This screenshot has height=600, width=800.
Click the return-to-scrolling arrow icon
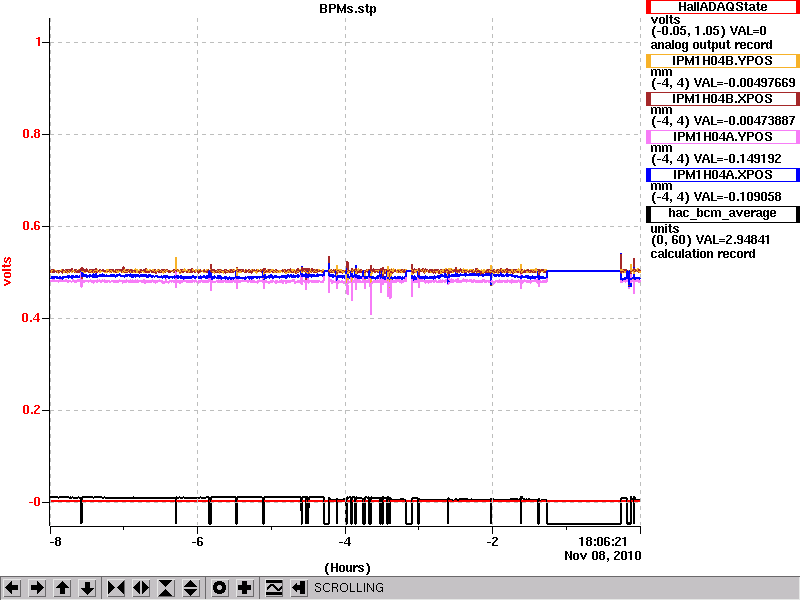[299, 588]
